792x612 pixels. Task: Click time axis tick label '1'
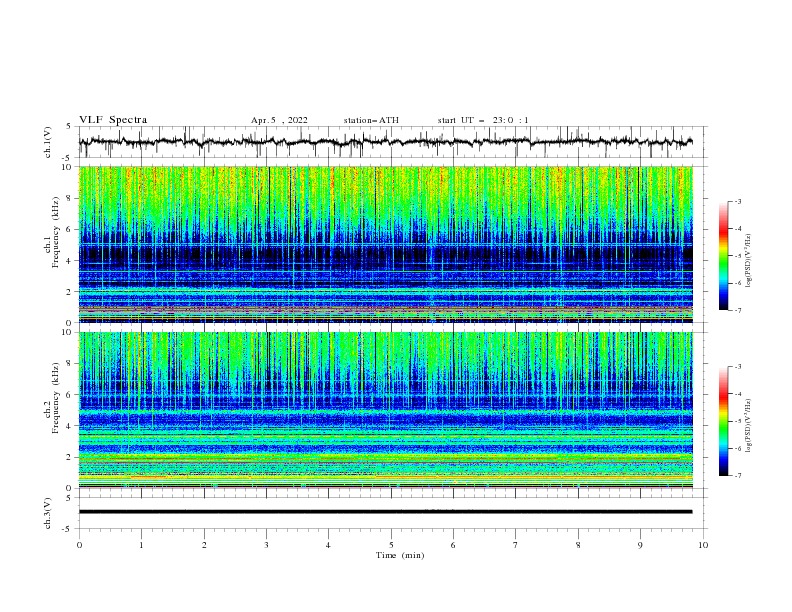(141, 545)
